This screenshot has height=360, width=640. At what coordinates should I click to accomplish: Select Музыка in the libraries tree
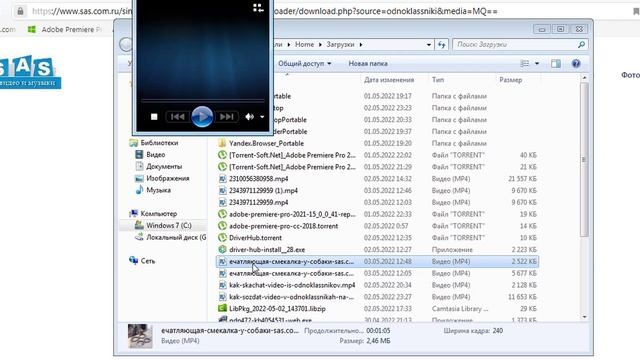(x=158, y=190)
